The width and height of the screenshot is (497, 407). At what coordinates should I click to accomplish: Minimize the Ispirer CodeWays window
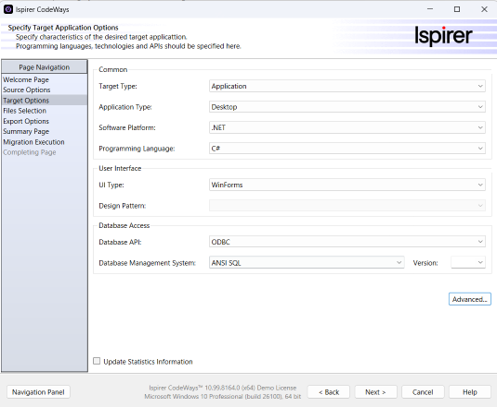430,9
